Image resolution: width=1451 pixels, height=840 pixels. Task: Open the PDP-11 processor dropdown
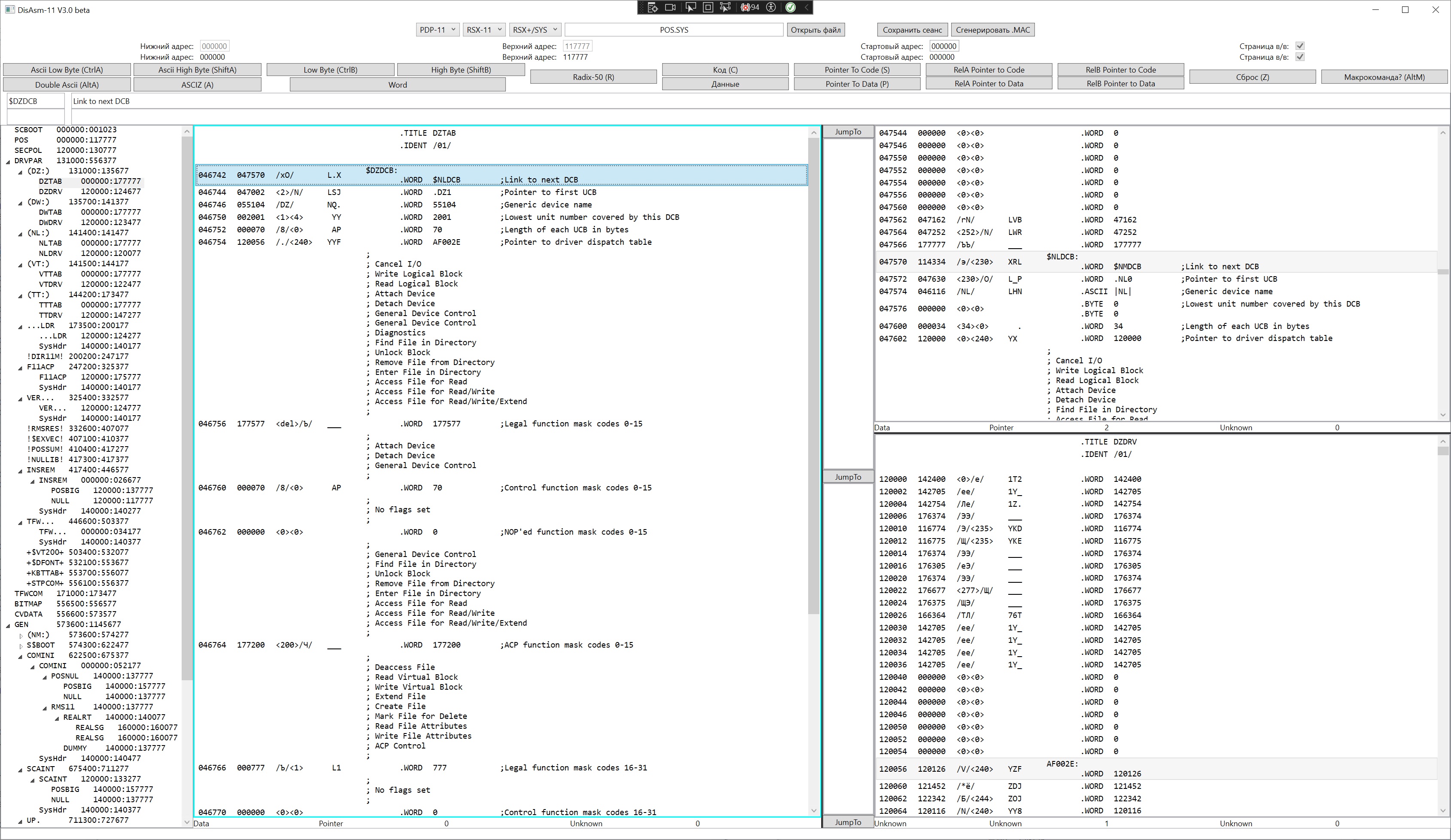tap(438, 30)
